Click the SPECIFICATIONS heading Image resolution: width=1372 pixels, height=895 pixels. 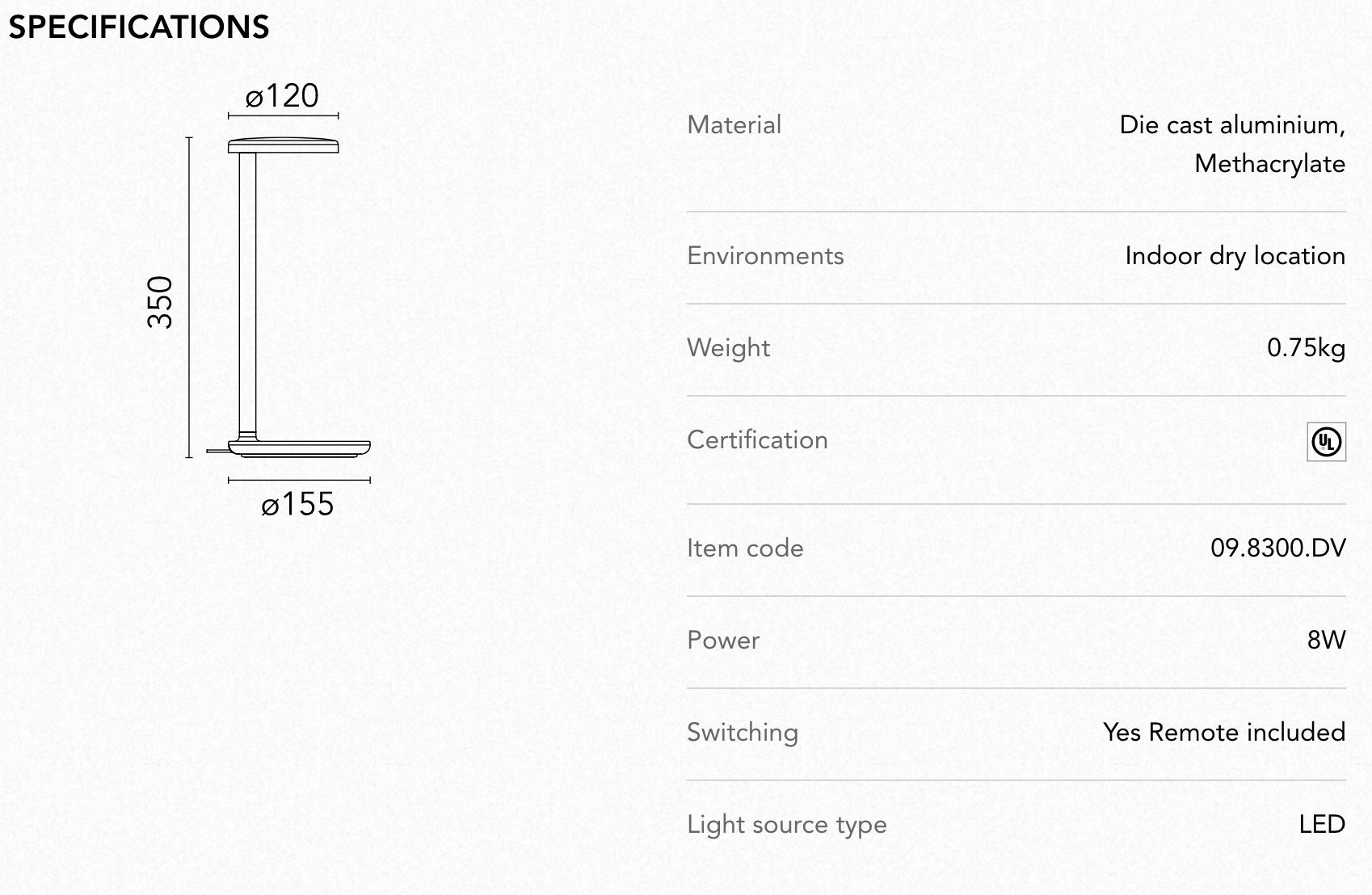pyautogui.click(x=139, y=27)
